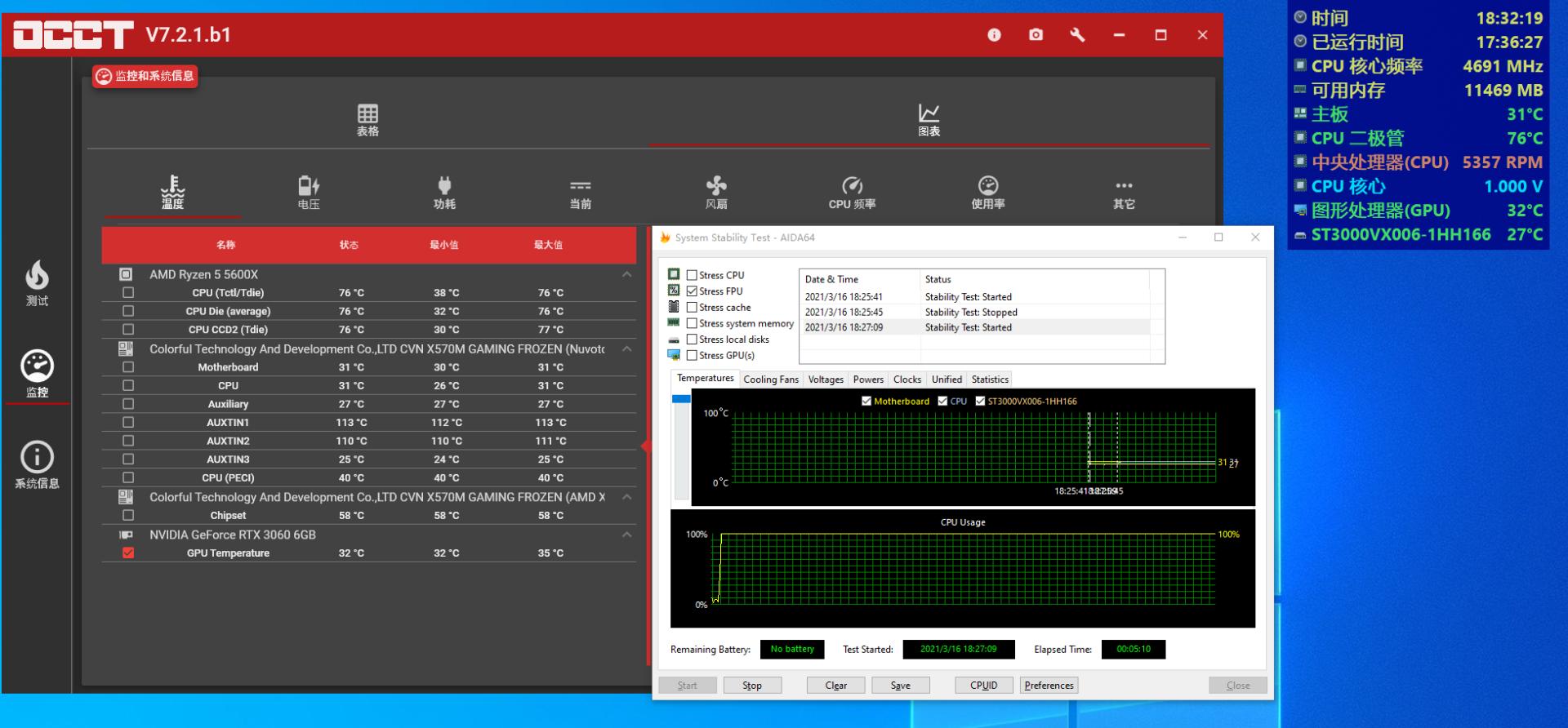Viewport: 1568px width, 728px height.
Task: Collapse the AMD Ryzen 5 5600X group
Action: 626,275
